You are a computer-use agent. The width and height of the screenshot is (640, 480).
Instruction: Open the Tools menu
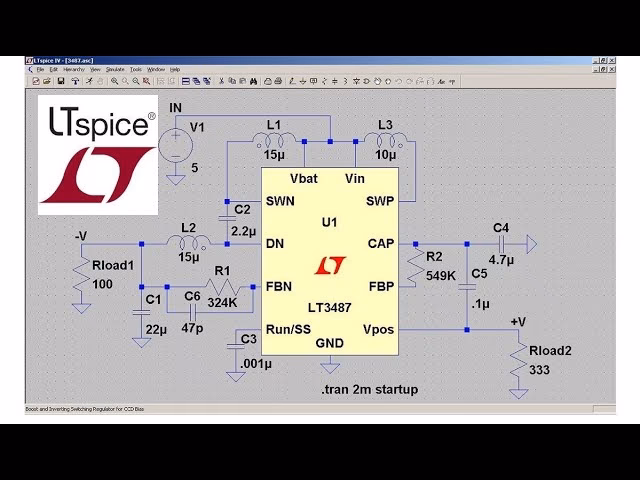(135, 69)
